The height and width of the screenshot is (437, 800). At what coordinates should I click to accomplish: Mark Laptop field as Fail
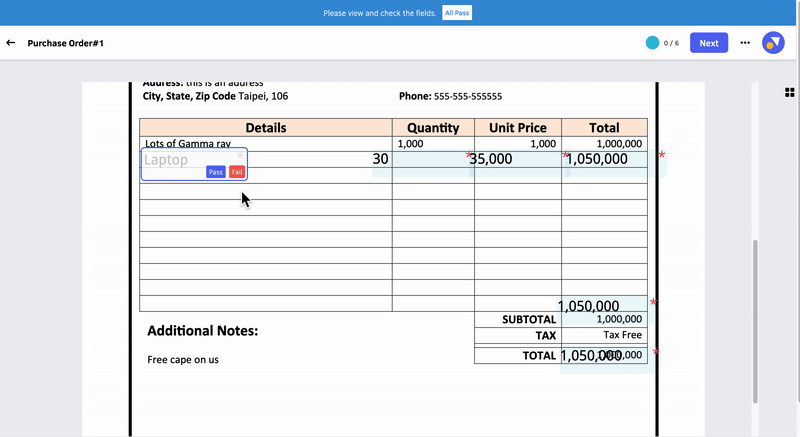pyautogui.click(x=237, y=172)
